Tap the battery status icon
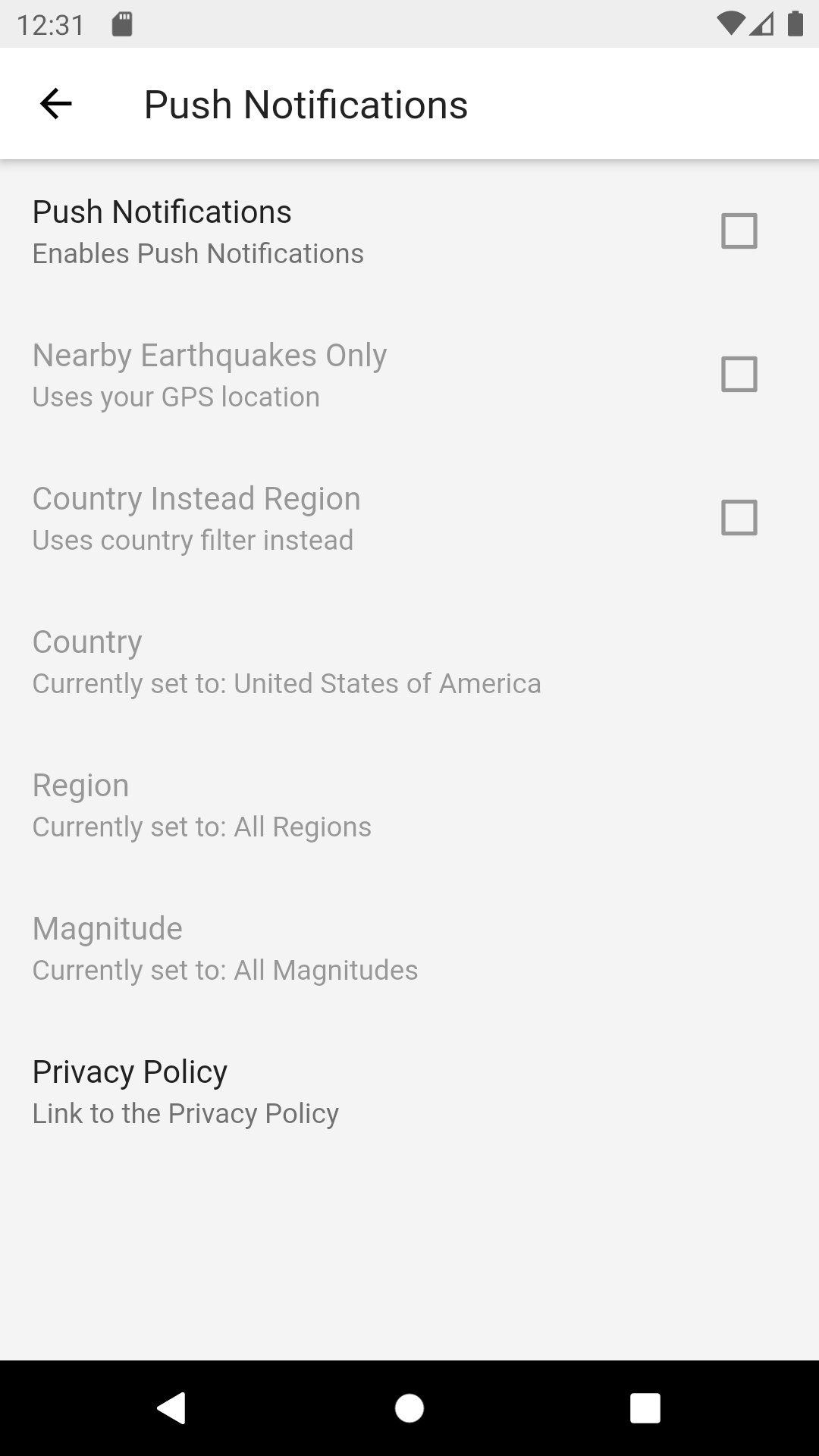 [795, 24]
